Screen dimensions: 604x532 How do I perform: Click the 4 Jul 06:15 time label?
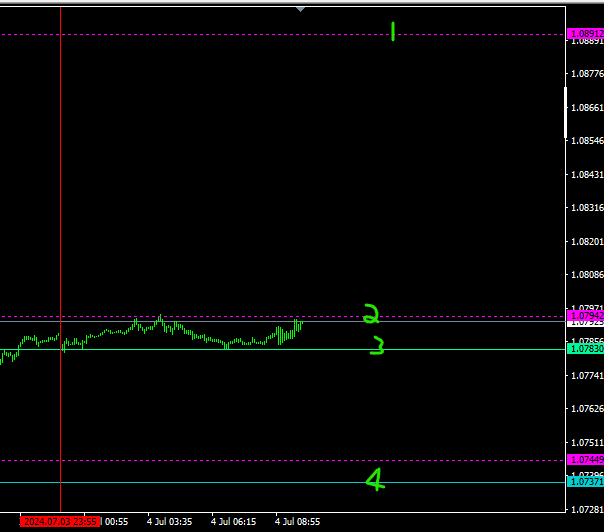click(233, 522)
